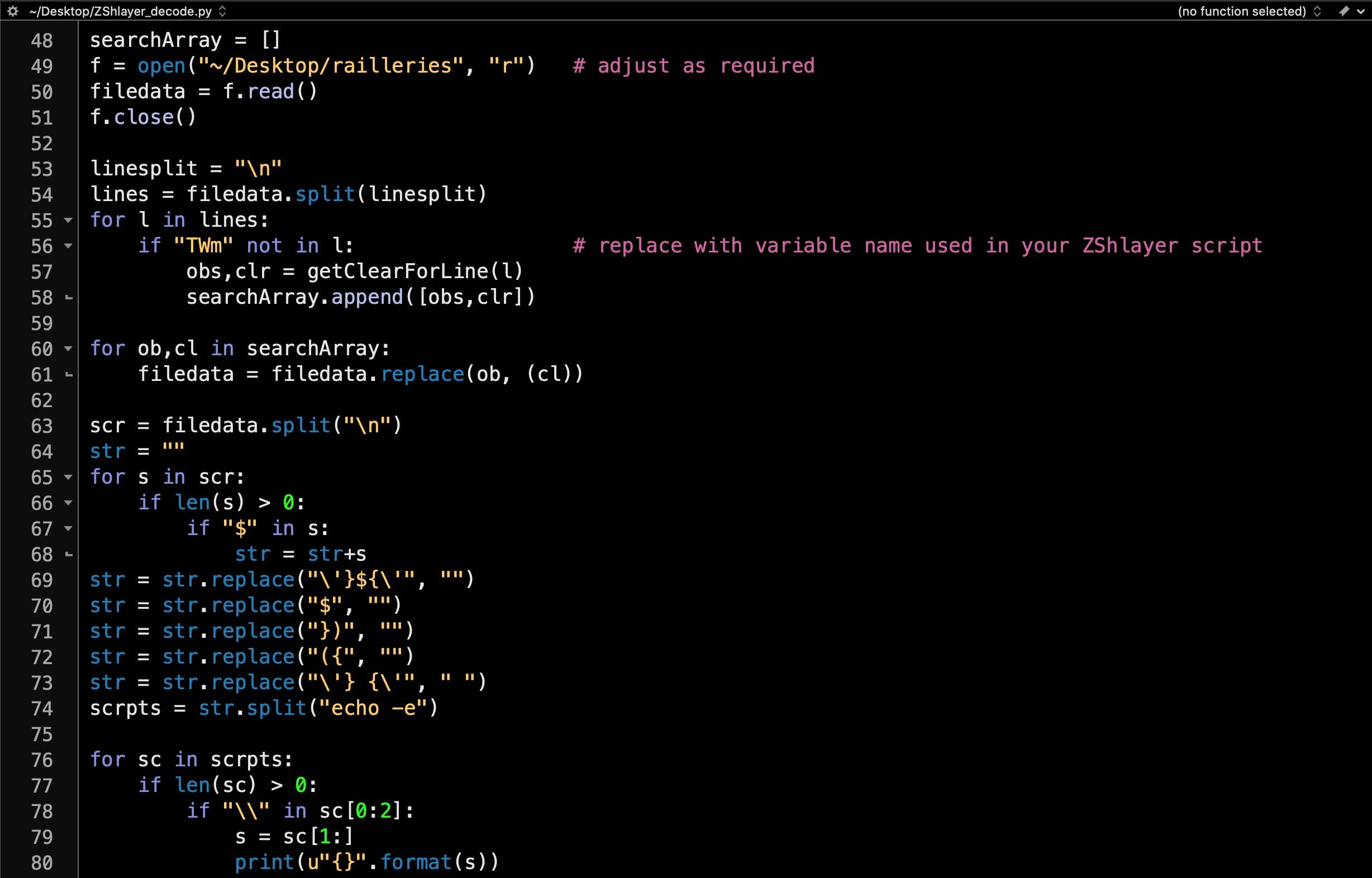Collapse the 'for s in scr' fold on line 65
The image size is (1372, 878).
coord(68,476)
